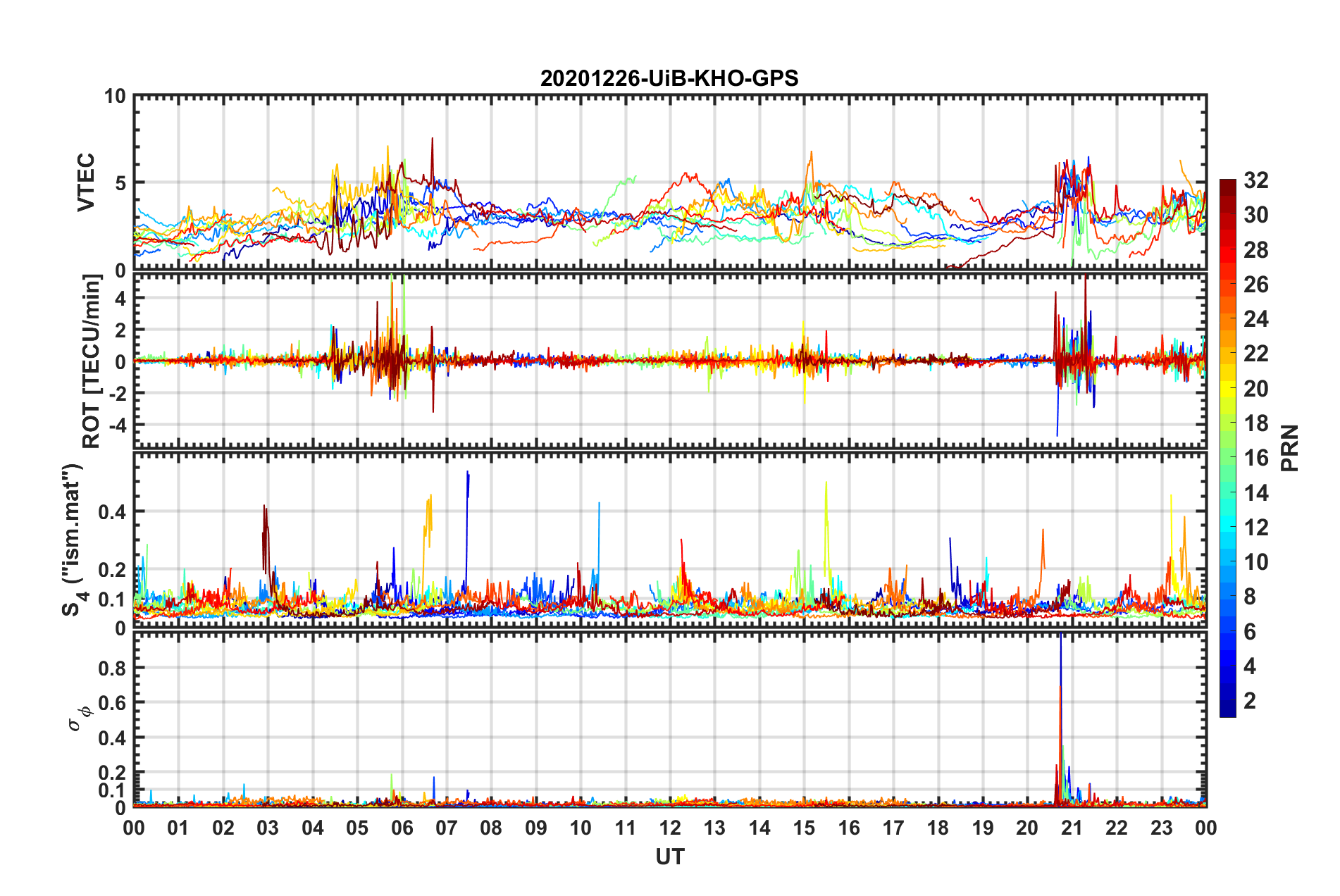This screenshot has width=1340, height=896.
Task: Click colorbar tick value 32
Action: [1256, 180]
